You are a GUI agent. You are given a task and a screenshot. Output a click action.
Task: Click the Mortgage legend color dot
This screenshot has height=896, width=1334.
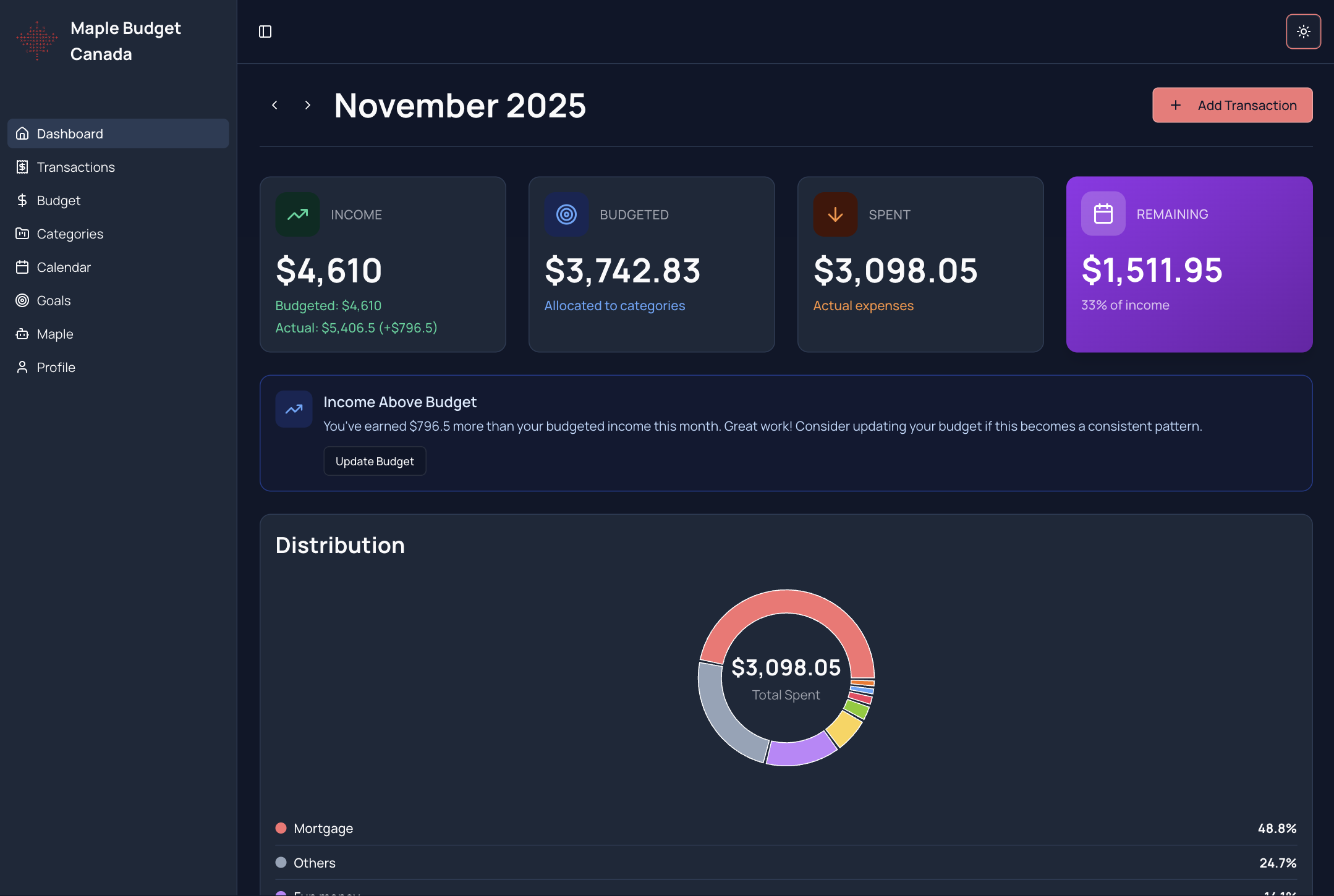coord(281,828)
